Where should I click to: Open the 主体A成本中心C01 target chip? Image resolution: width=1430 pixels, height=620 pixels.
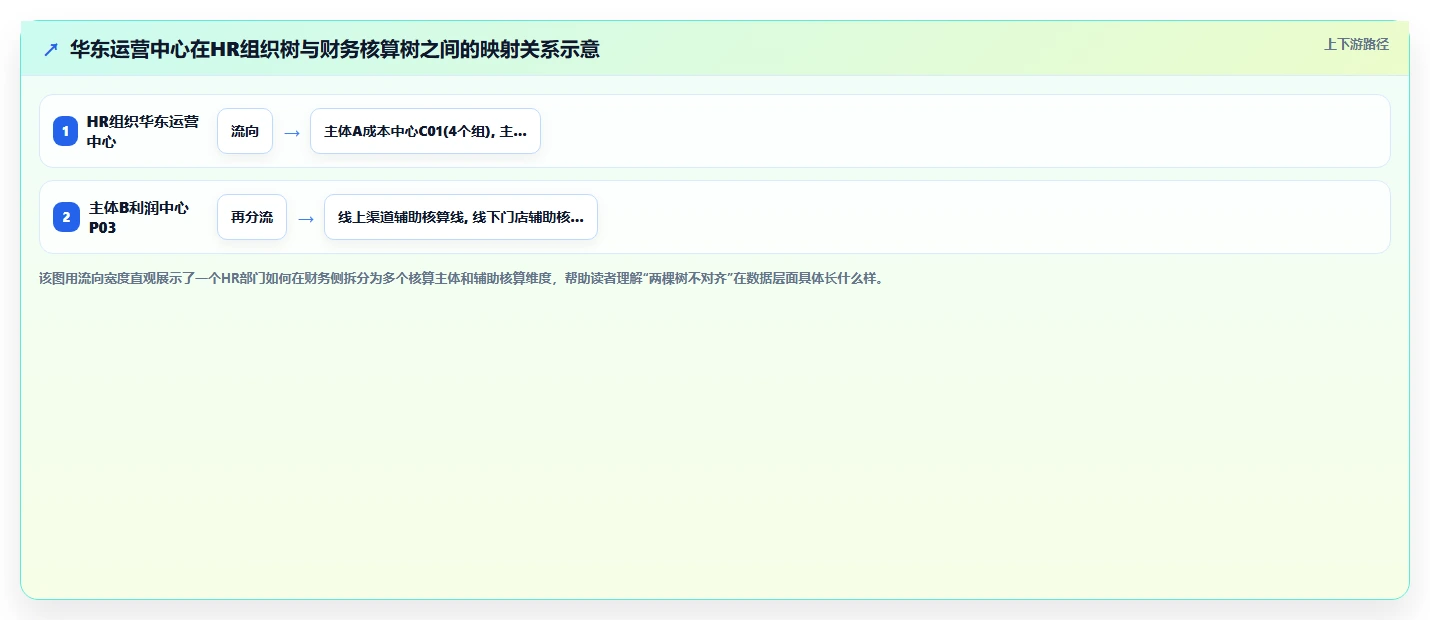click(425, 131)
